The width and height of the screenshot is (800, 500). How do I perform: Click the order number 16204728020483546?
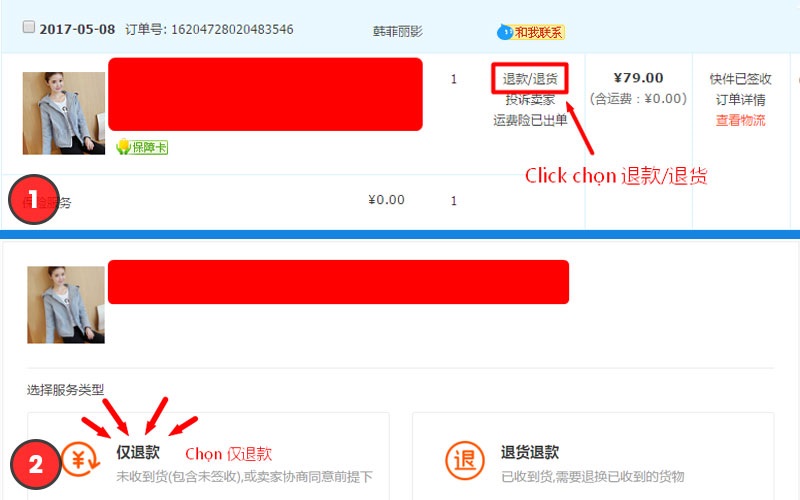[232, 29]
